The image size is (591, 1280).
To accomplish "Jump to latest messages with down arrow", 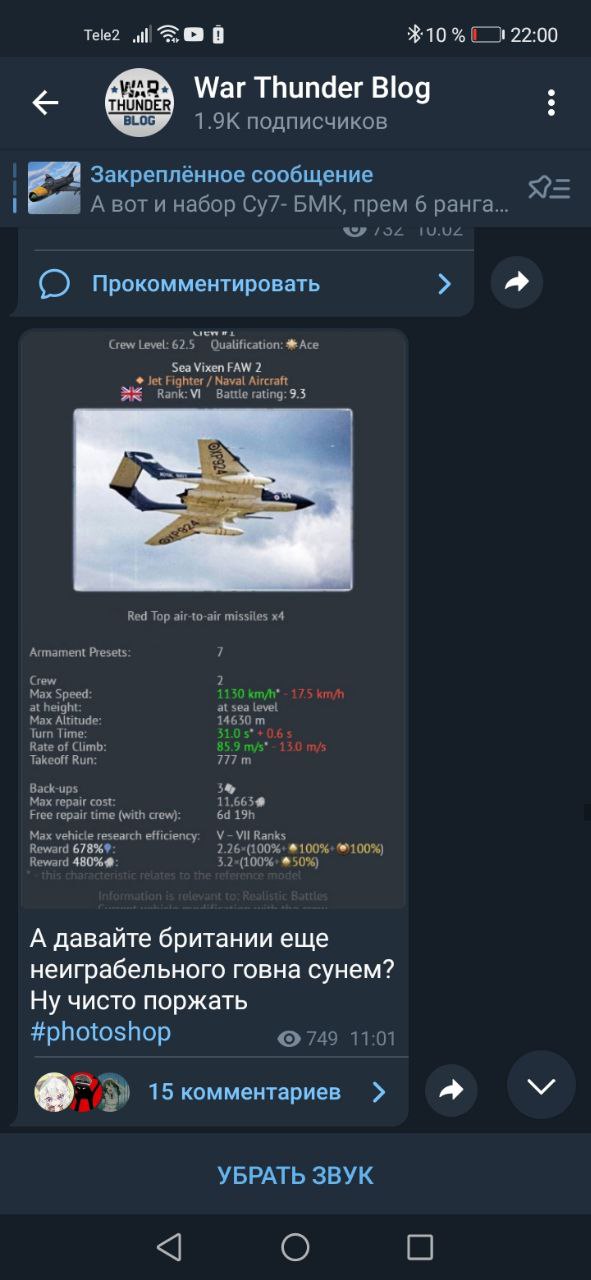I will point(541,1085).
